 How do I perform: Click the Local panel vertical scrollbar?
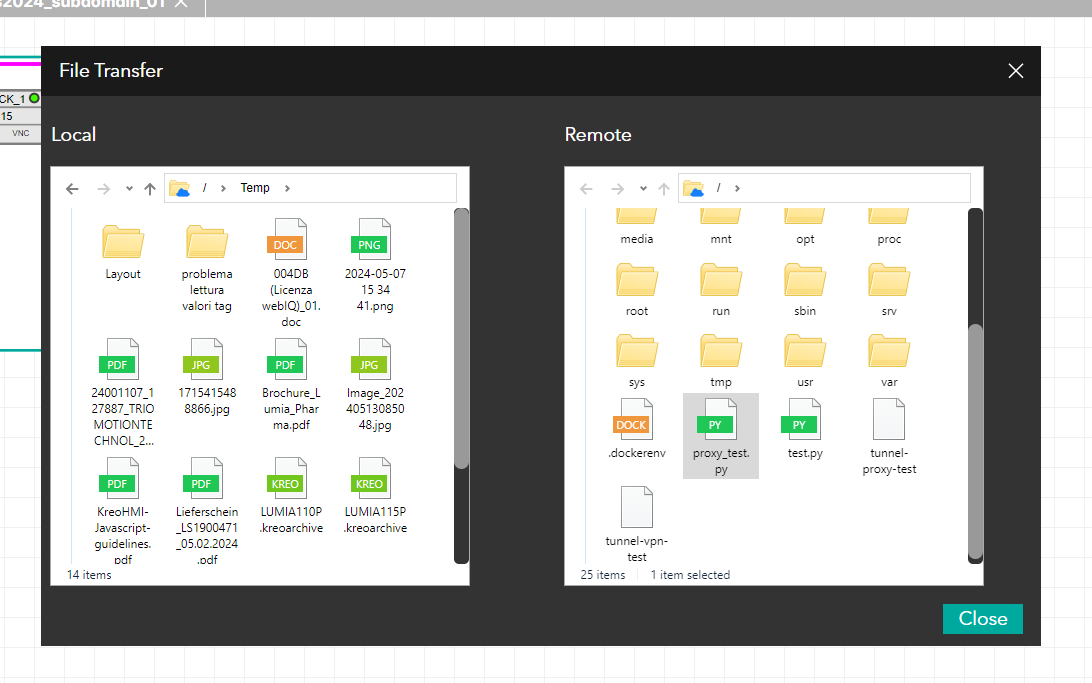(x=461, y=340)
